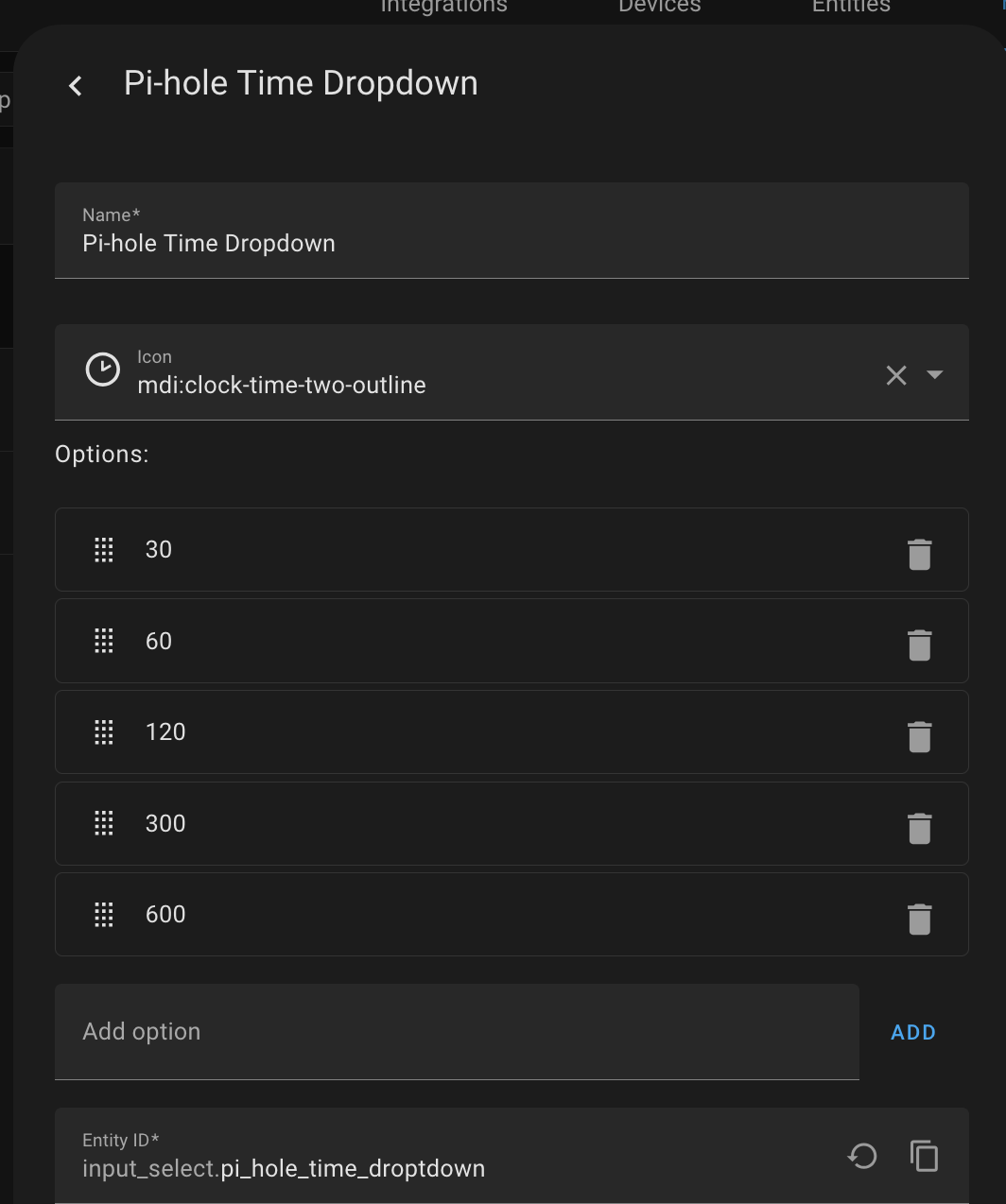Select the option text 300
1006x1204 pixels.
pyautogui.click(x=165, y=823)
